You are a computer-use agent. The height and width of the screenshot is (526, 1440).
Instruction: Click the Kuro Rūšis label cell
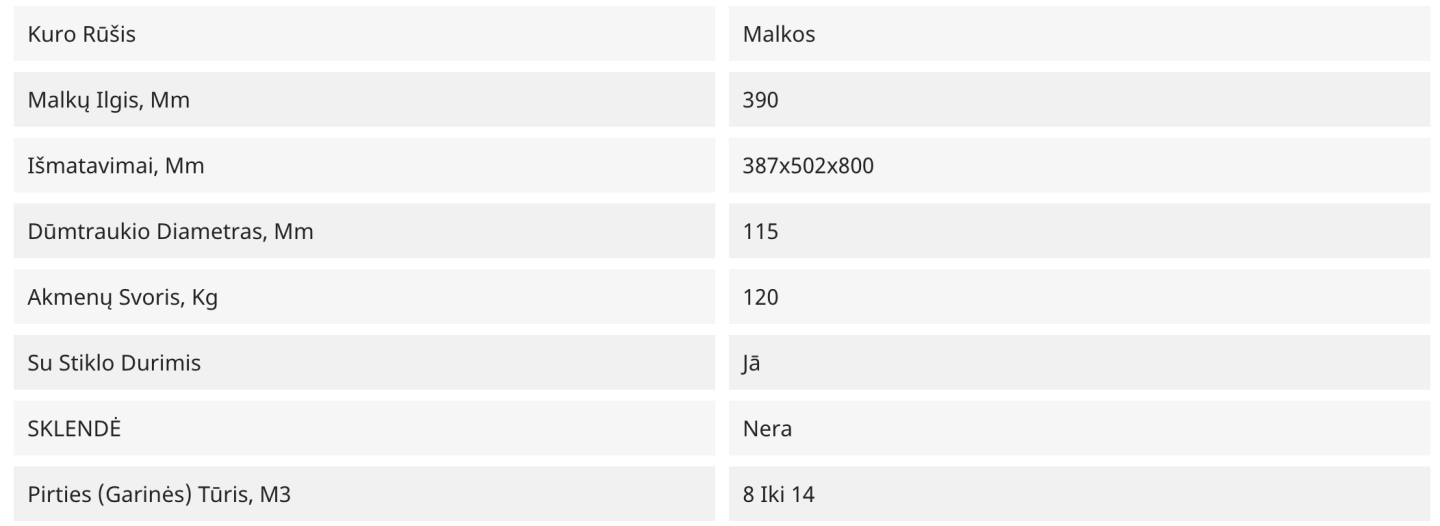tap(363, 34)
